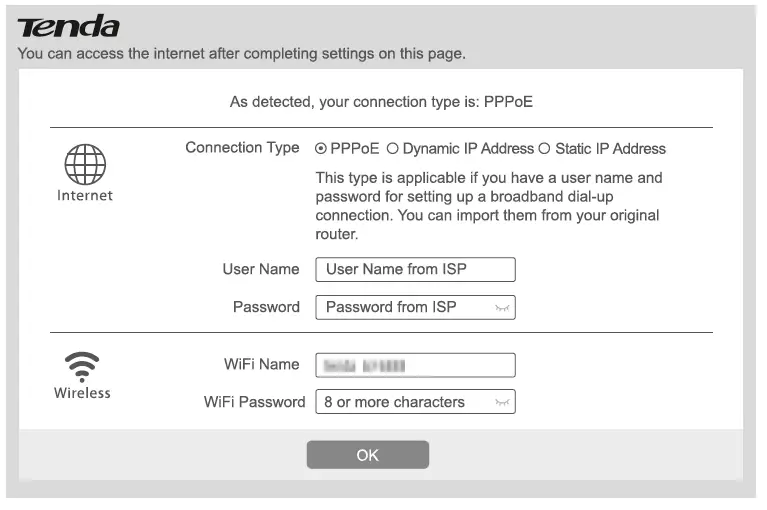The image size is (767, 510).
Task: Reveal WiFi password using eye icon
Action: click(x=503, y=403)
